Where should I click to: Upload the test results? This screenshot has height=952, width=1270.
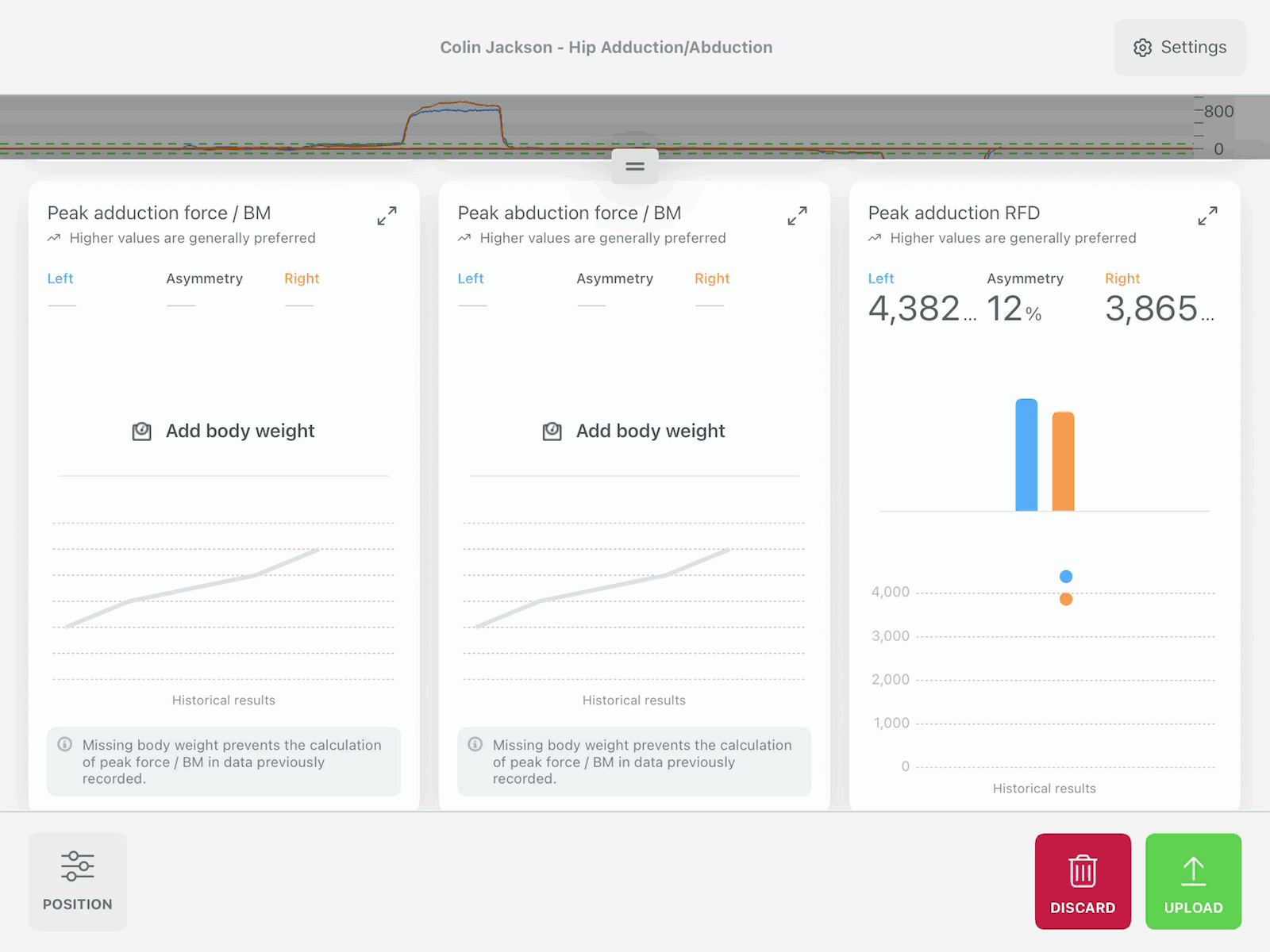[1193, 881]
